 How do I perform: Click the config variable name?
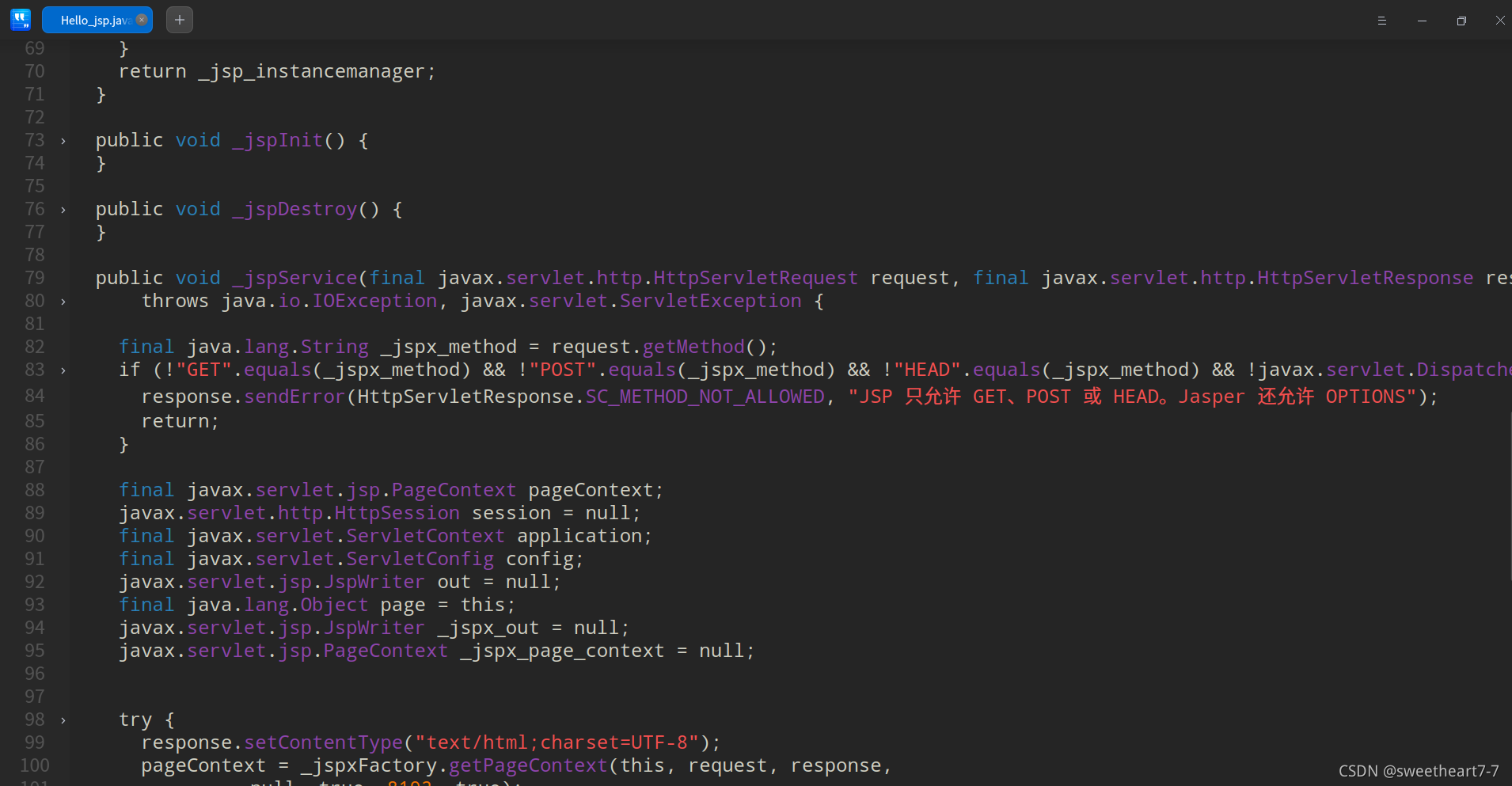tap(539, 560)
